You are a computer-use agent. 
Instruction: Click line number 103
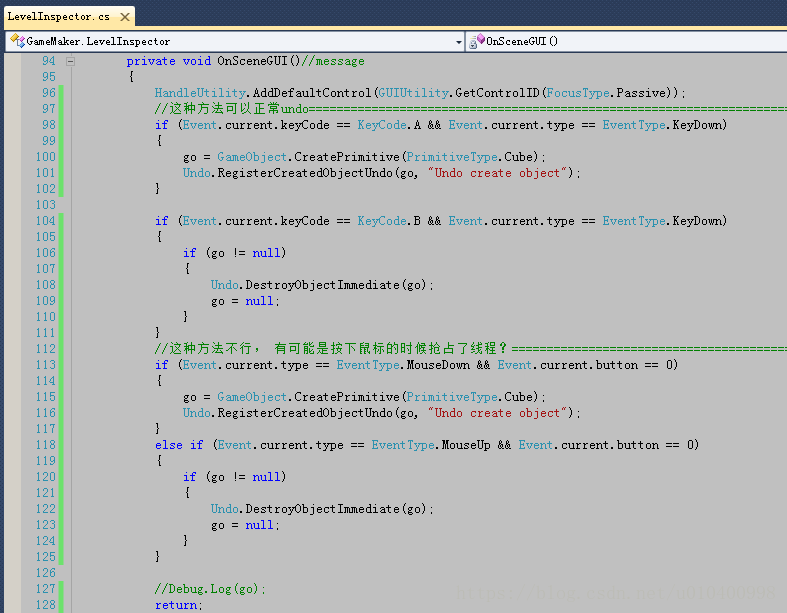tap(45, 205)
